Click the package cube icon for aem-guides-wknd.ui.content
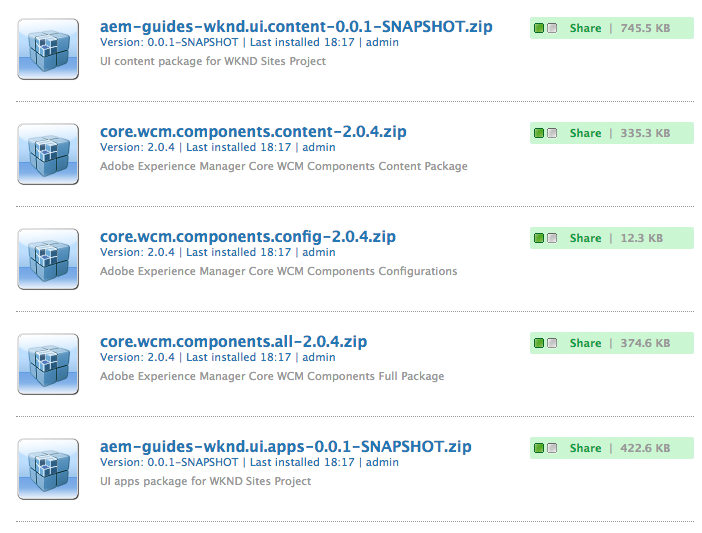Viewport: 702px width, 533px height. pos(48,49)
